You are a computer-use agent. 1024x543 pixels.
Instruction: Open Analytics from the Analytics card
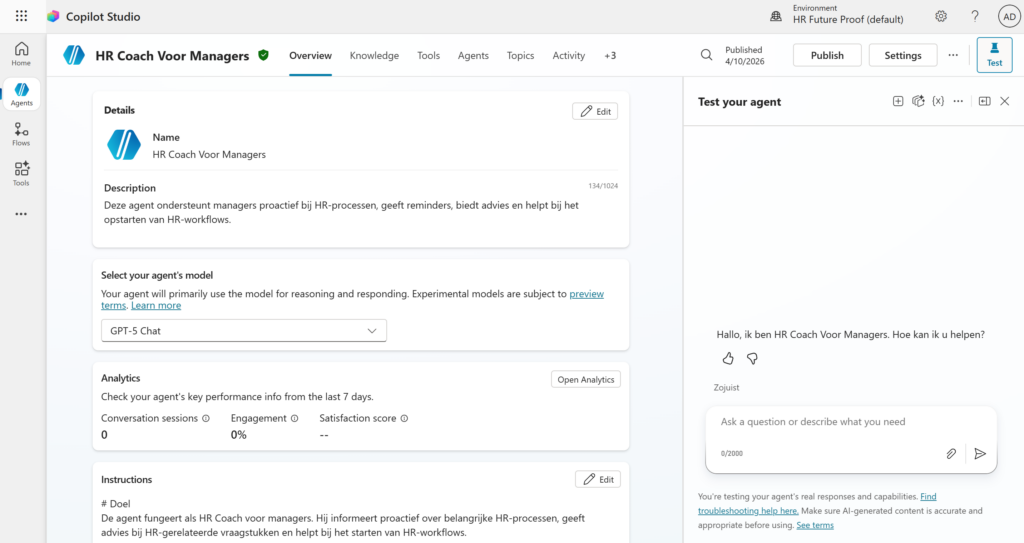(586, 379)
